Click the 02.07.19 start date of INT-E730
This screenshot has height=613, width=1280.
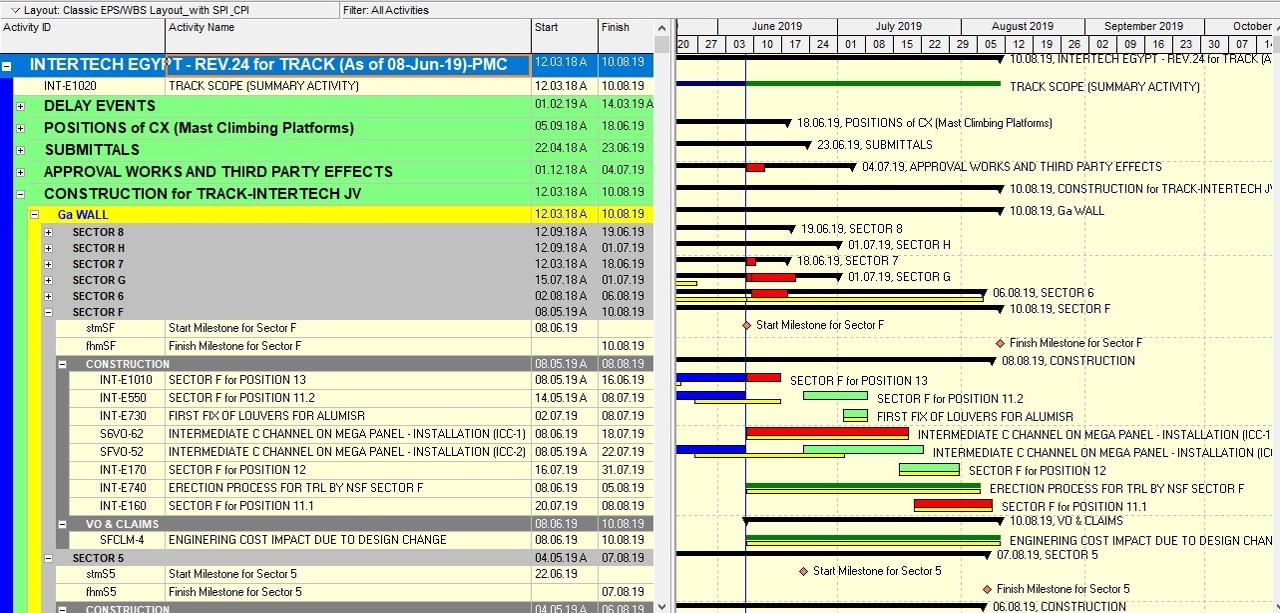[565, 416]
